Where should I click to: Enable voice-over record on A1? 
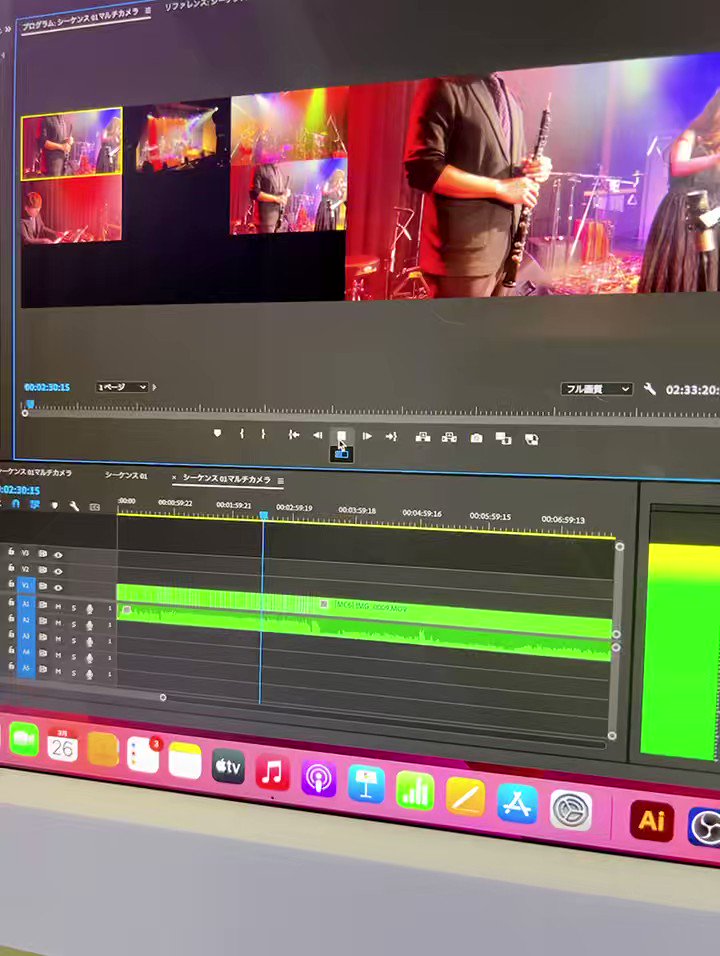click(90, 609)
